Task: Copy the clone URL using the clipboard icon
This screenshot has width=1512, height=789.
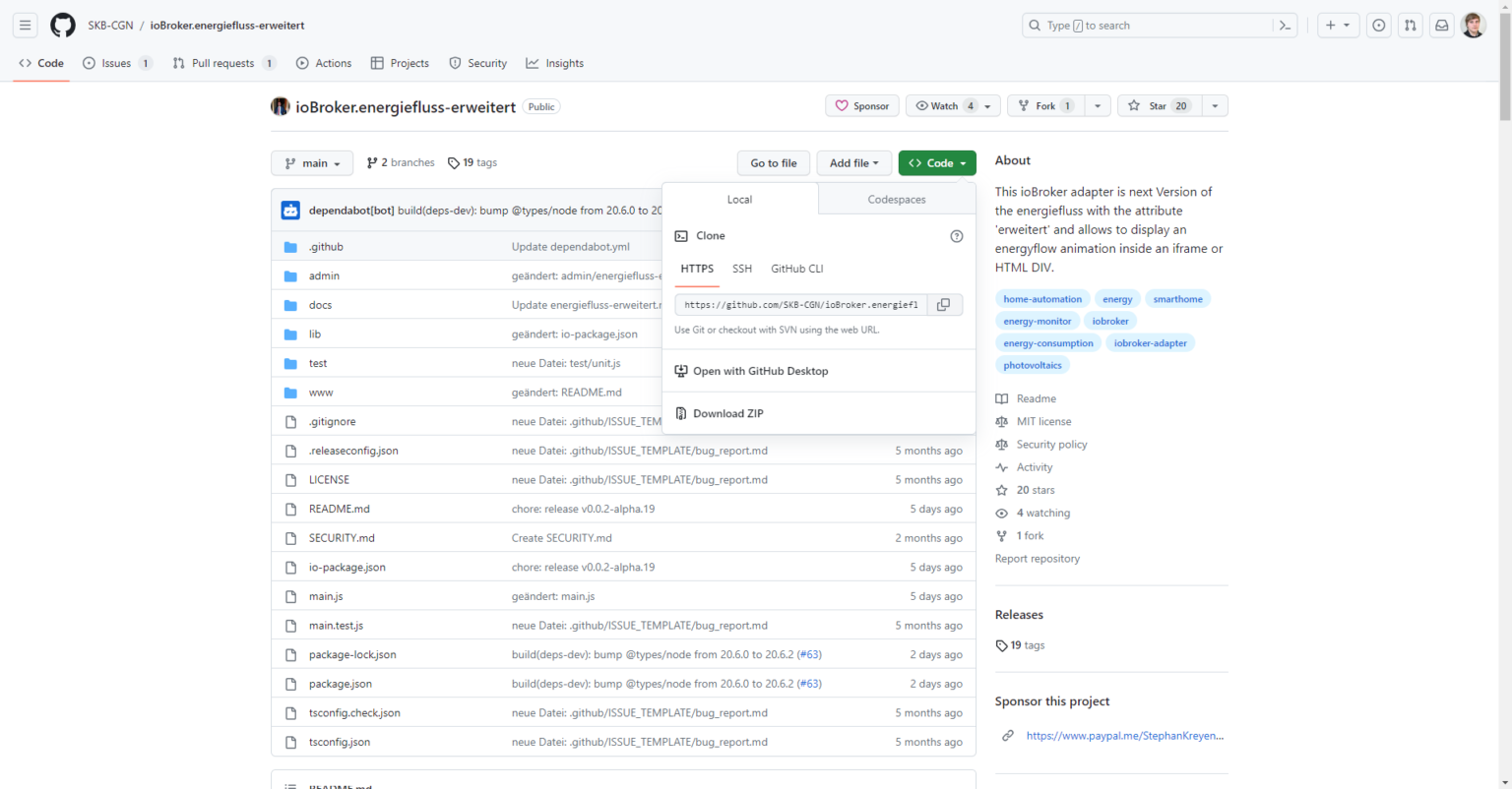Action: point(943,304)
